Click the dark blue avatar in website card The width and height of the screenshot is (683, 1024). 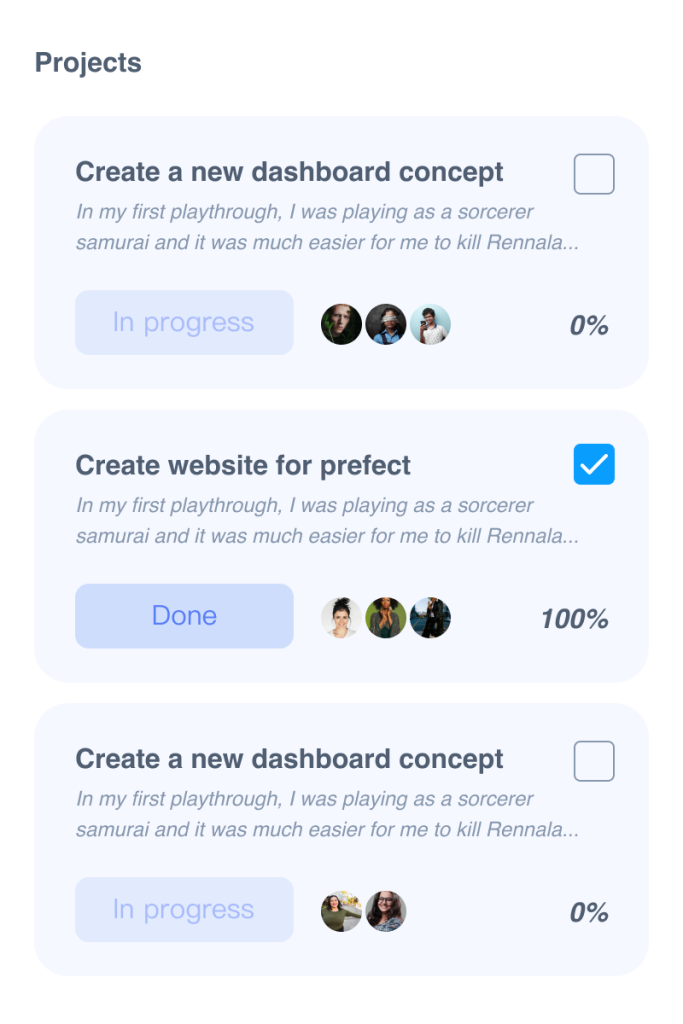pyautogui.click(x=430, y=617)
